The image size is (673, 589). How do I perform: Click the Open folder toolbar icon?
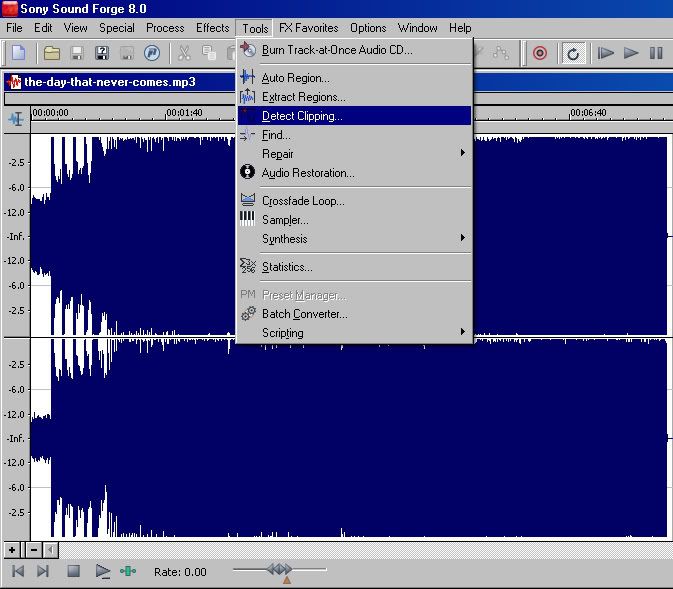tap(52, 53)
